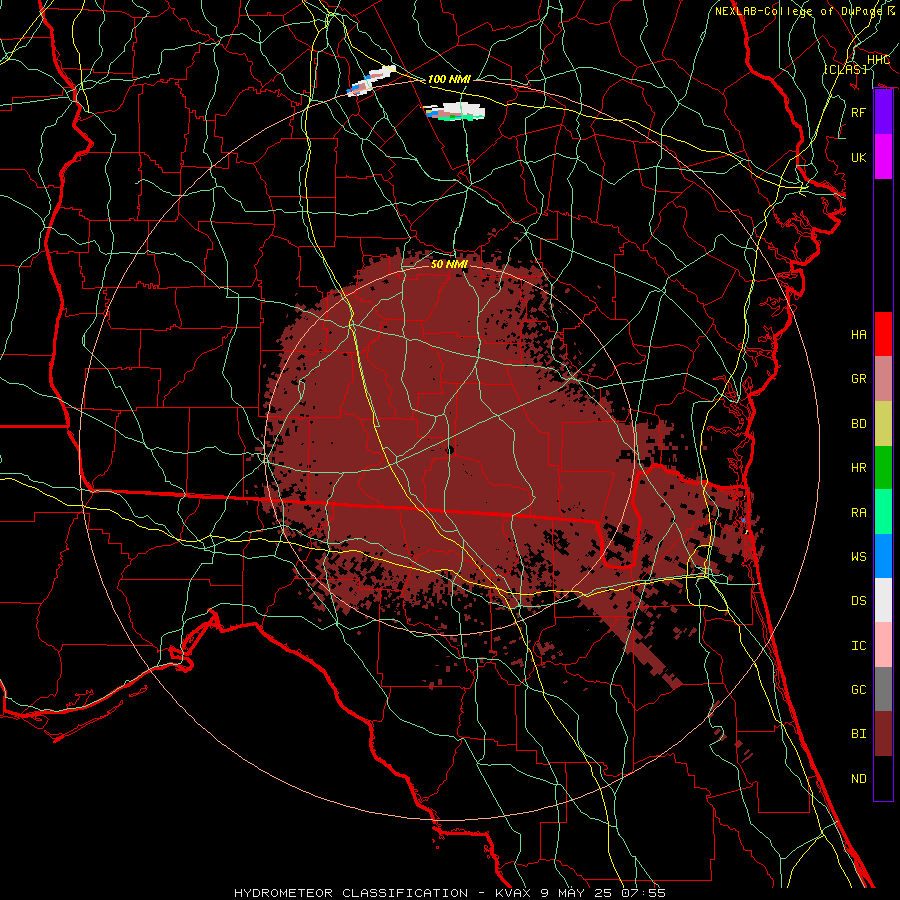
Task: Click the gray GC legend color swatch
Action: coord(883,689)
